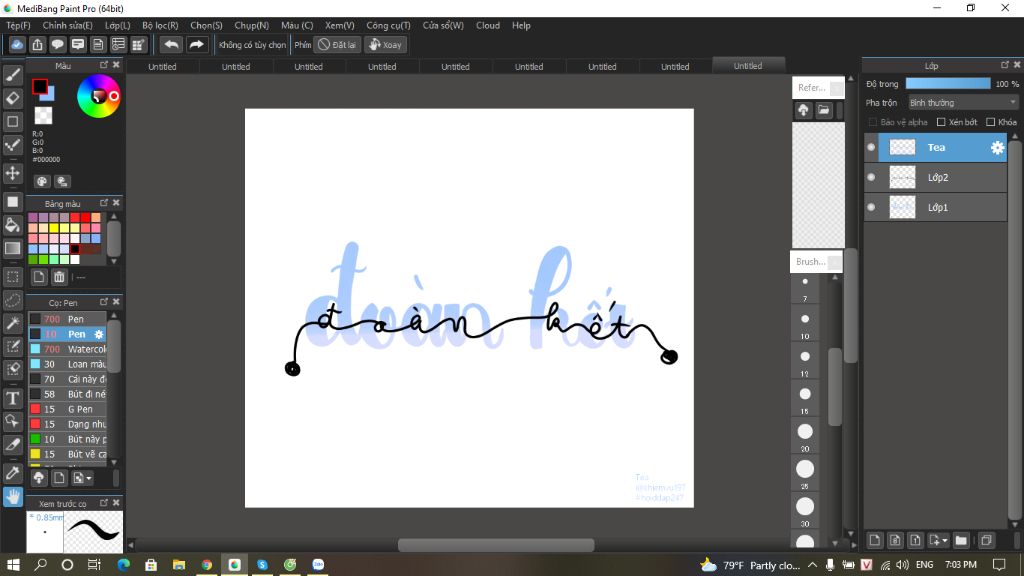
Task: Open the Không có tùy chọn dropdown
Action: click(252, 44)
